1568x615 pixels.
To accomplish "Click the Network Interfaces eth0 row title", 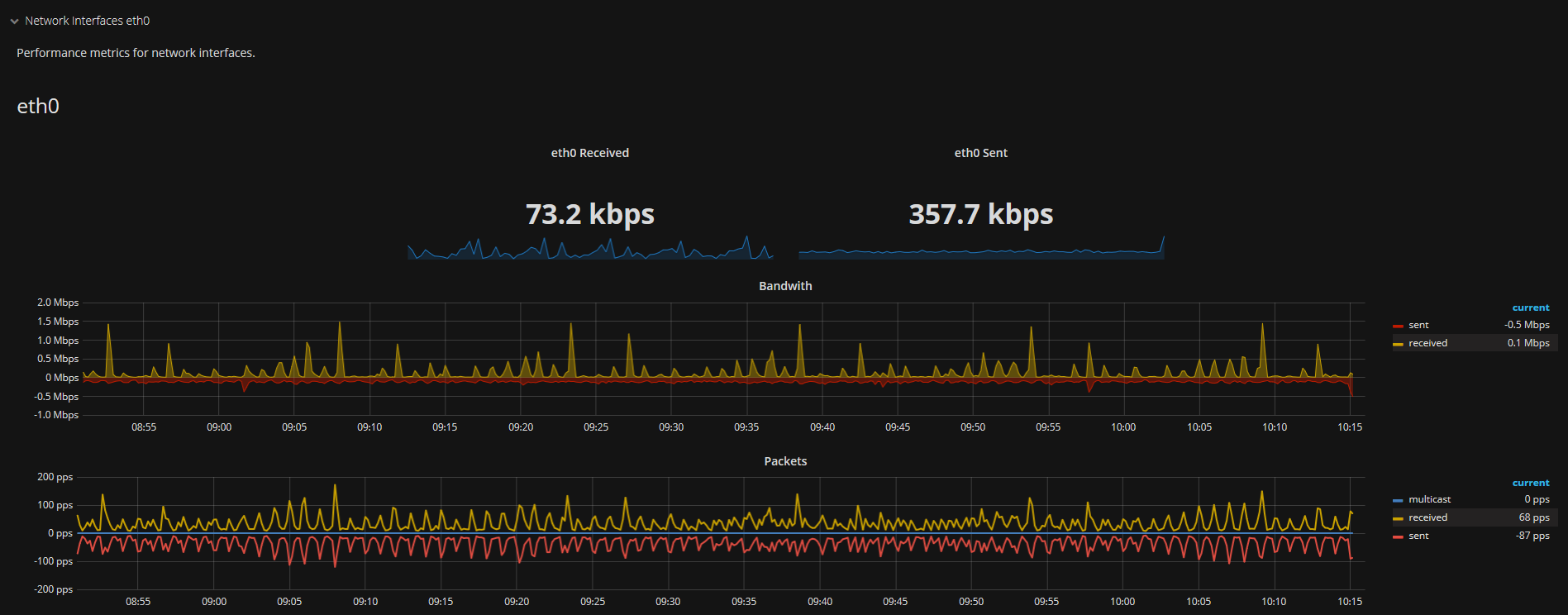I will click(x=88, y=21).
